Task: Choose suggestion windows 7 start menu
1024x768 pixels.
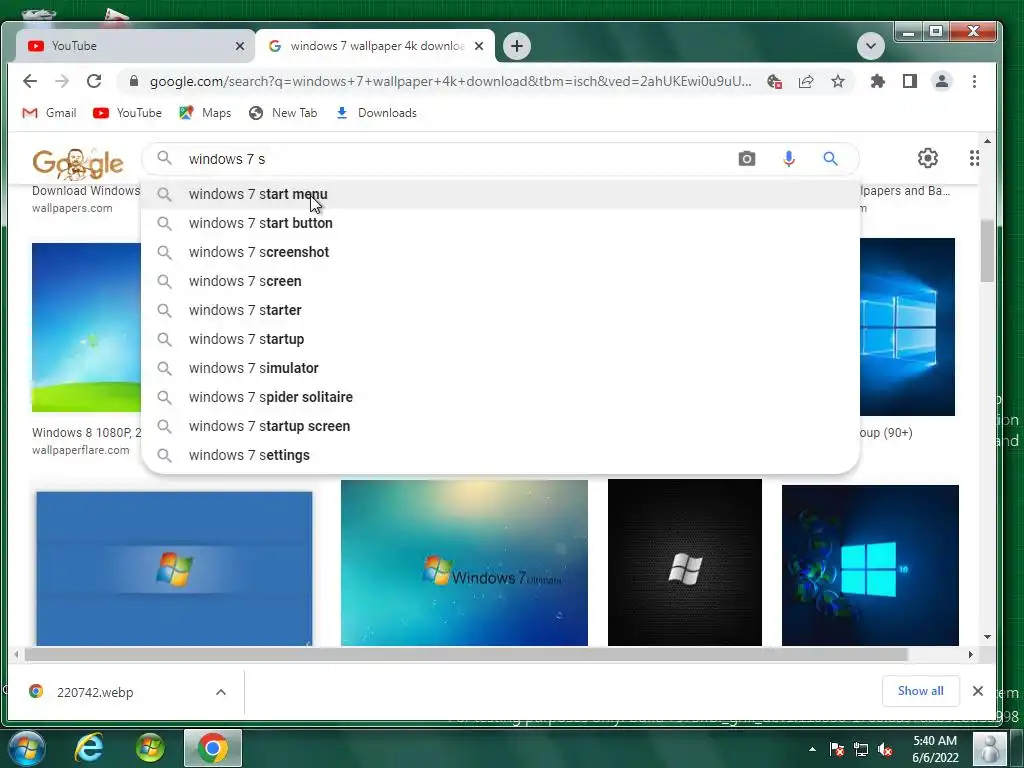Action: click(500, 194)
